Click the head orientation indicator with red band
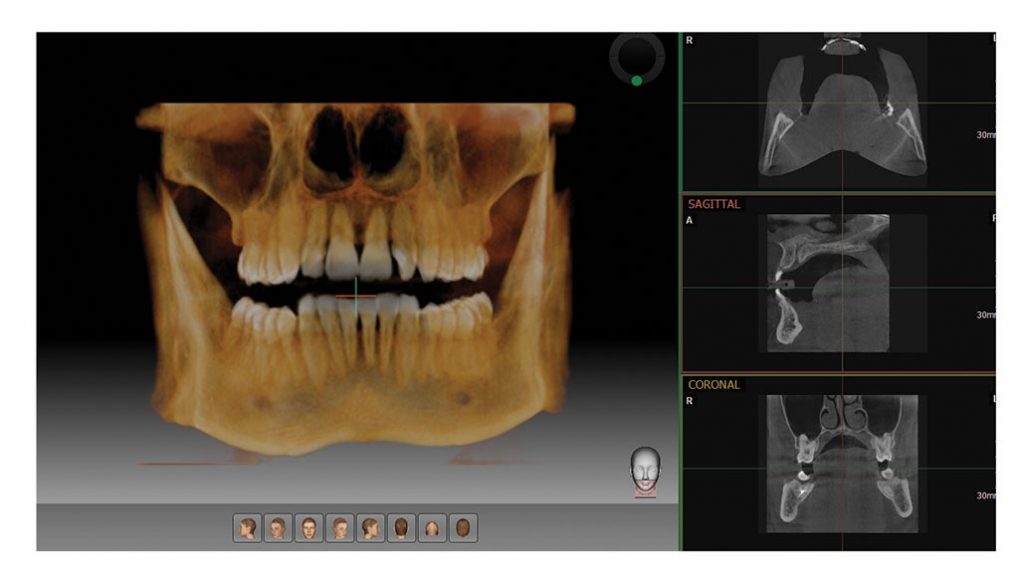Viewport: 1024px width, 582px height. click(645, 471)
